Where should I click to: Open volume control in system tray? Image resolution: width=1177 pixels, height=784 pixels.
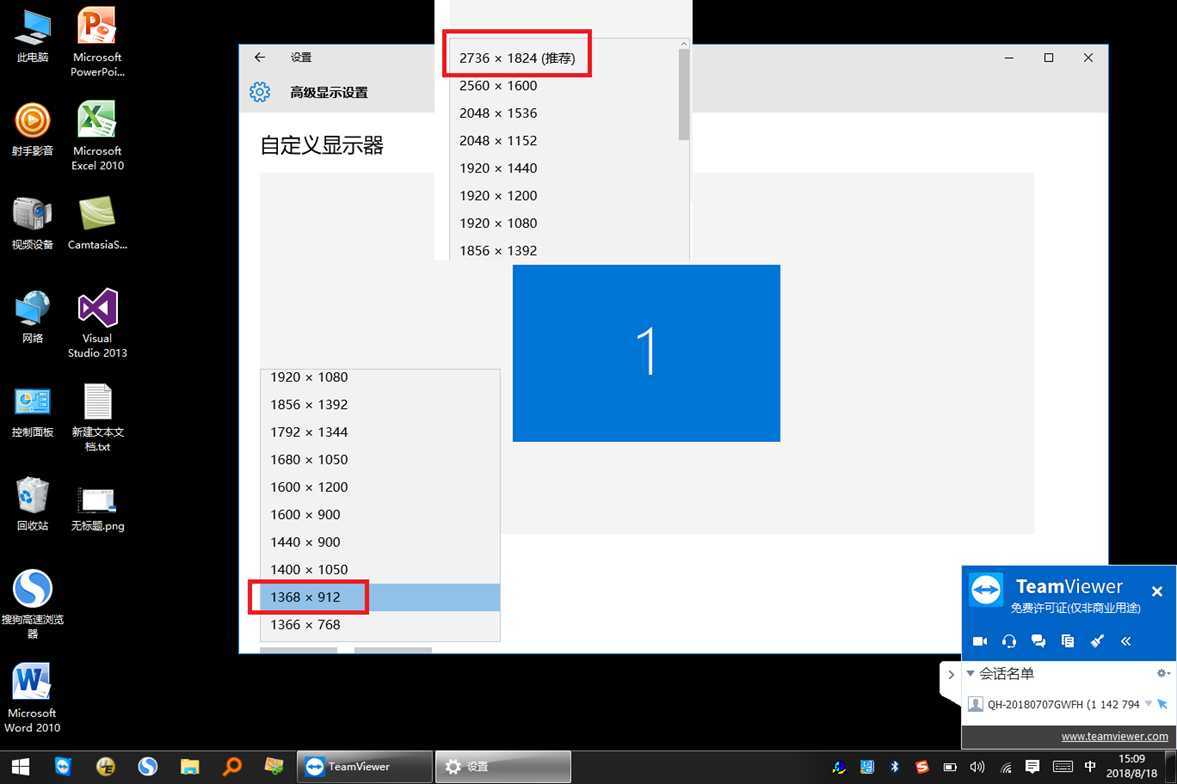[x=977, y=767]
